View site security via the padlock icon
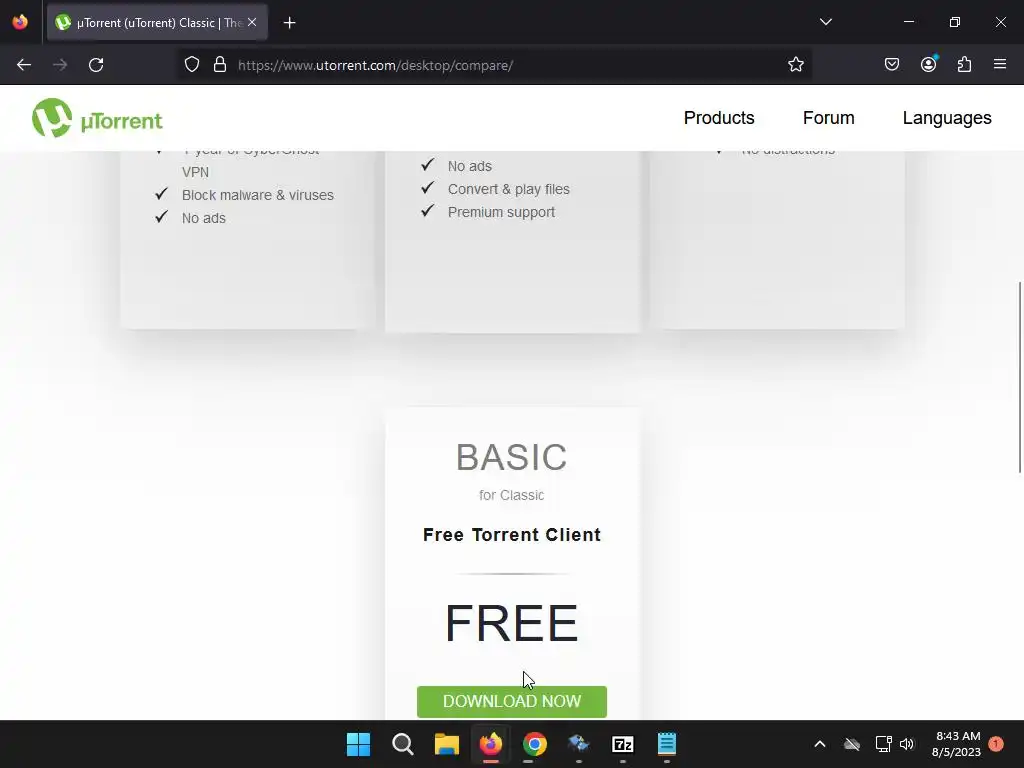This screenshot has width=1024, height=768. click(220, 65)
